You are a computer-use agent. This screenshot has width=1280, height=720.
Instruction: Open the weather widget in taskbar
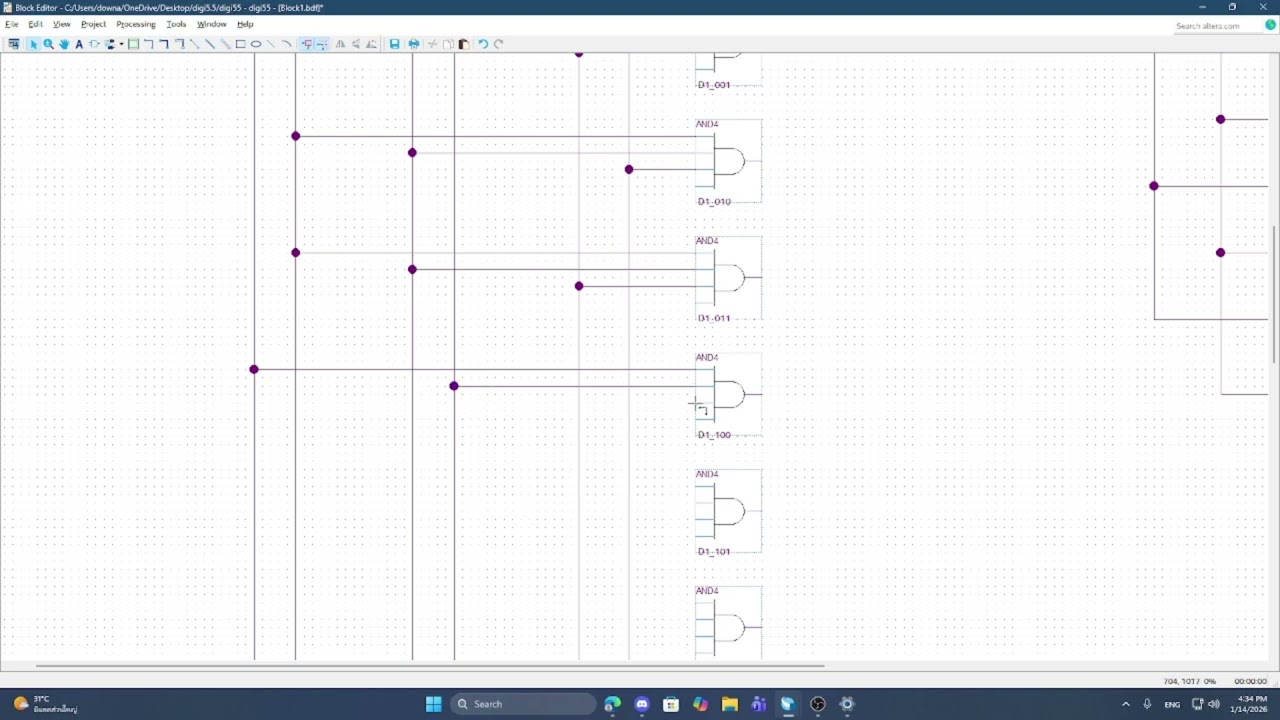pyautogui.click(x=45, y=704)
